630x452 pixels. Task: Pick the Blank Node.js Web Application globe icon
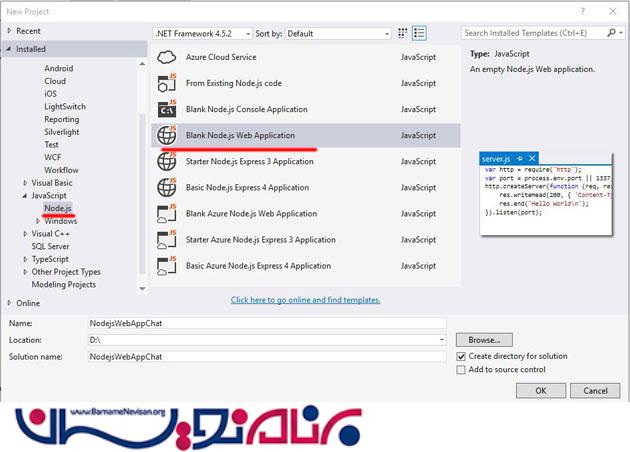pos(166,135)
